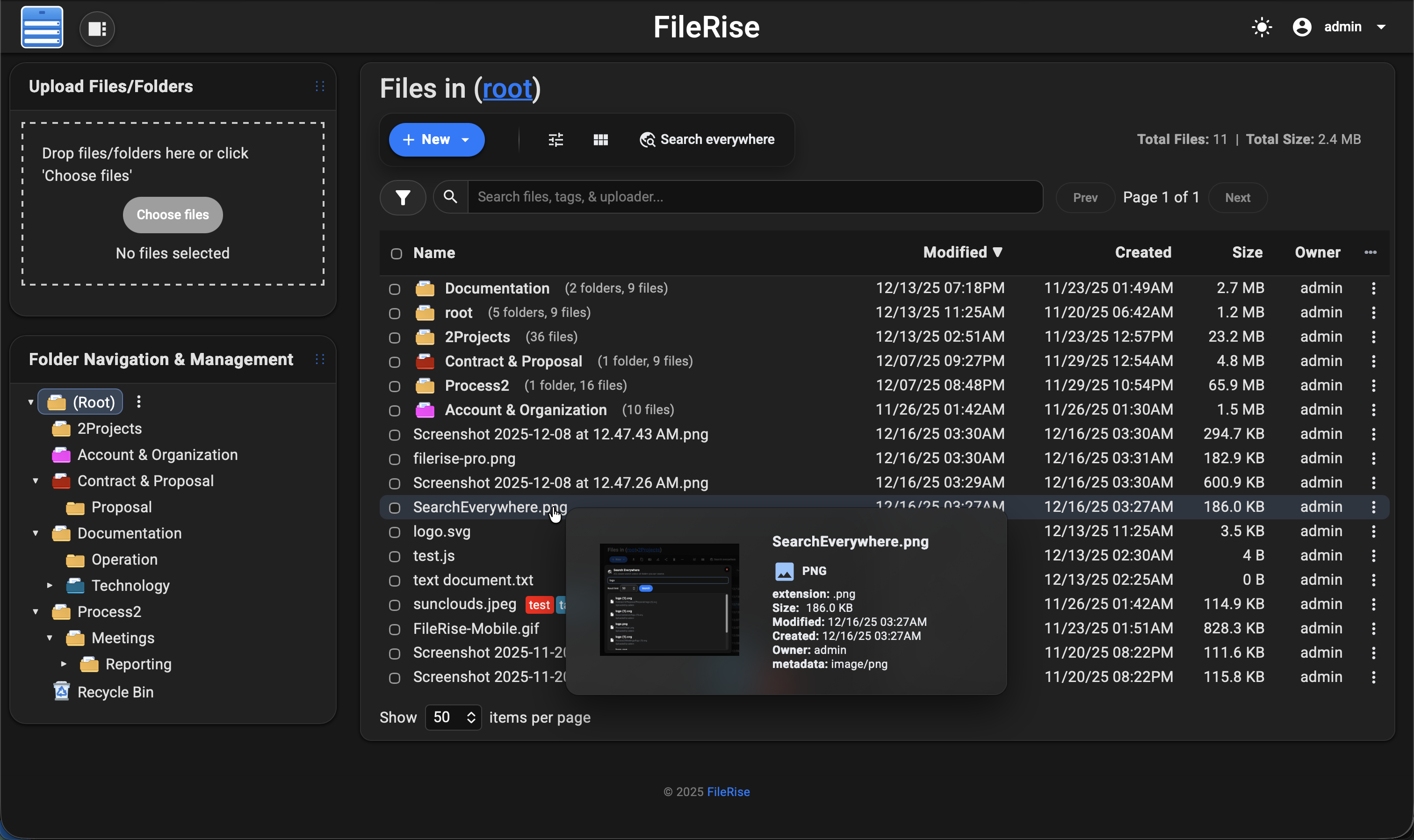The width and height of the screenshot is (1414, 840).
Task: Select the checkbox for the Documentation folder
Action: (395, 289)
